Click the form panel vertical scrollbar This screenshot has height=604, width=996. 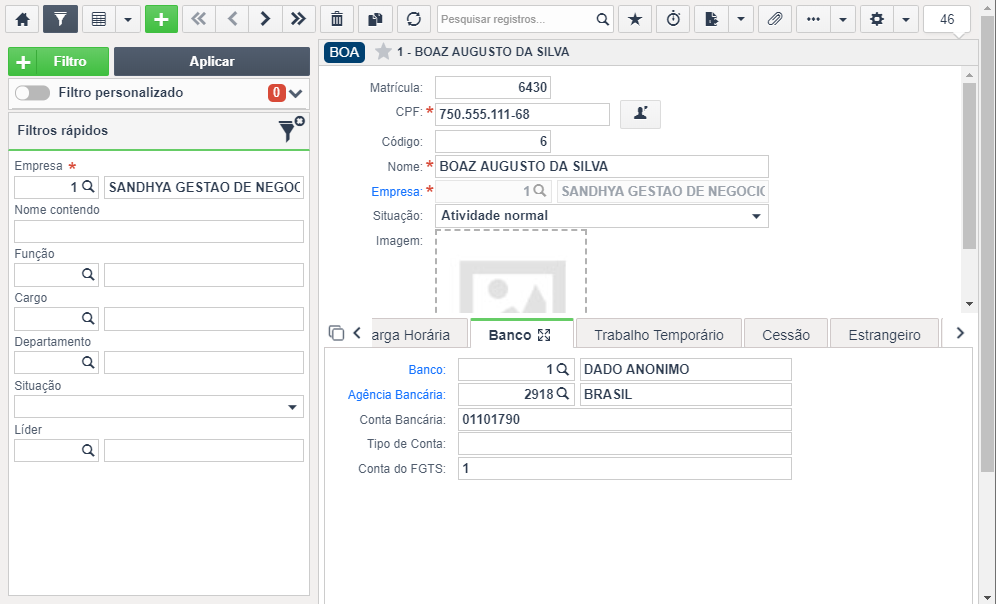click(x=969, y=165)
